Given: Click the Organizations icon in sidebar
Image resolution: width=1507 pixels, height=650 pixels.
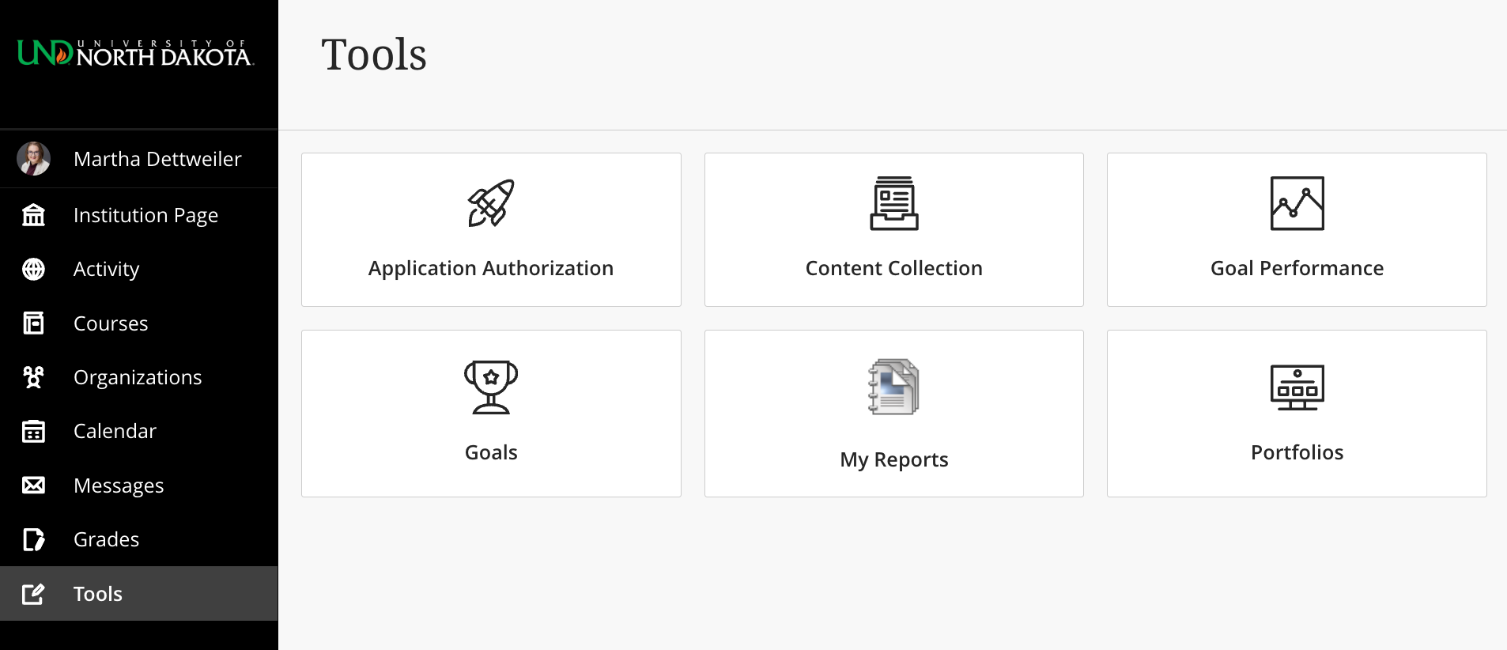Looking at the screenshot, I should (x=34, y=377).
